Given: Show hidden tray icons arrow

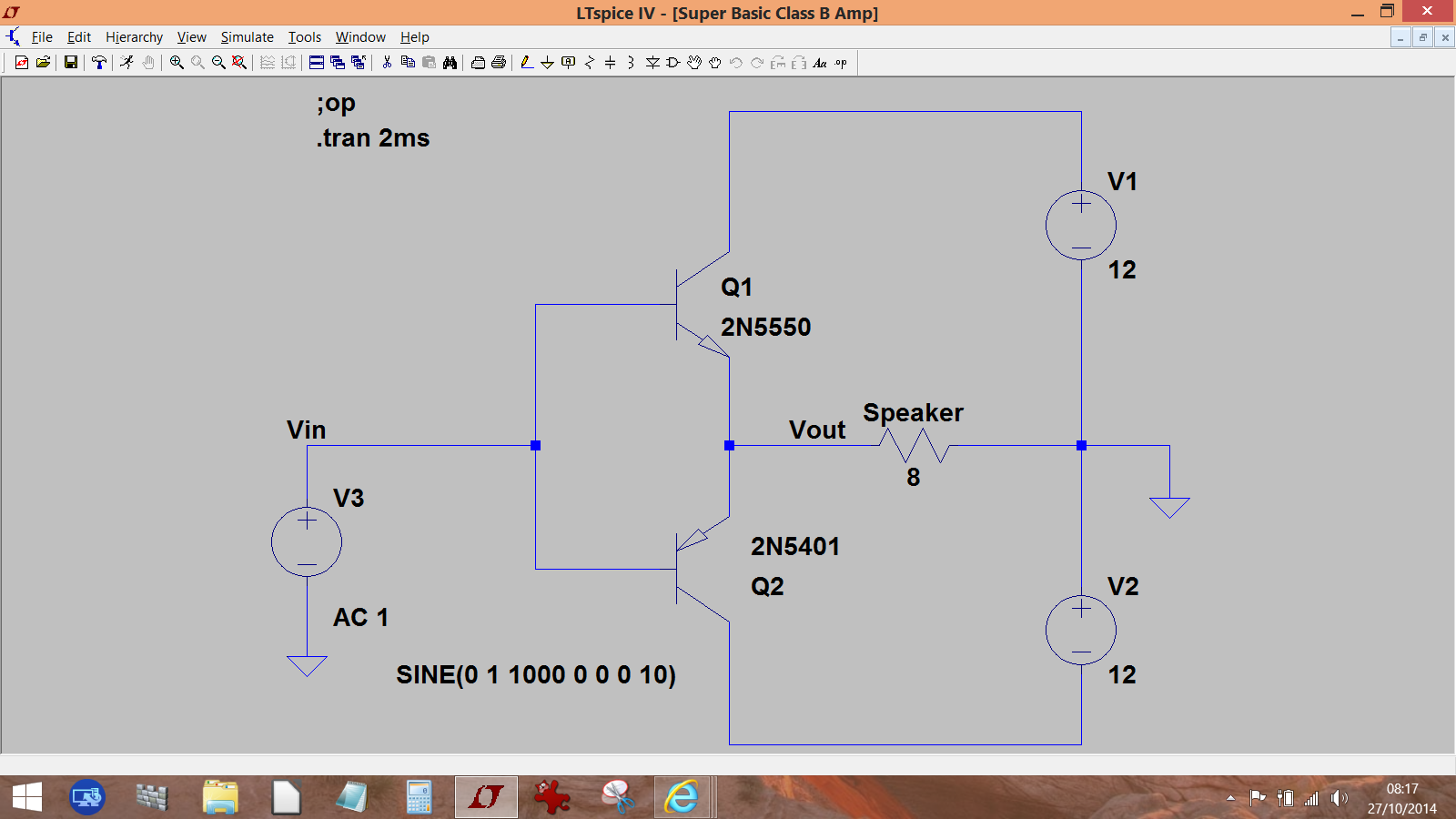Looking at the screenshot, I should (1230, 798).
